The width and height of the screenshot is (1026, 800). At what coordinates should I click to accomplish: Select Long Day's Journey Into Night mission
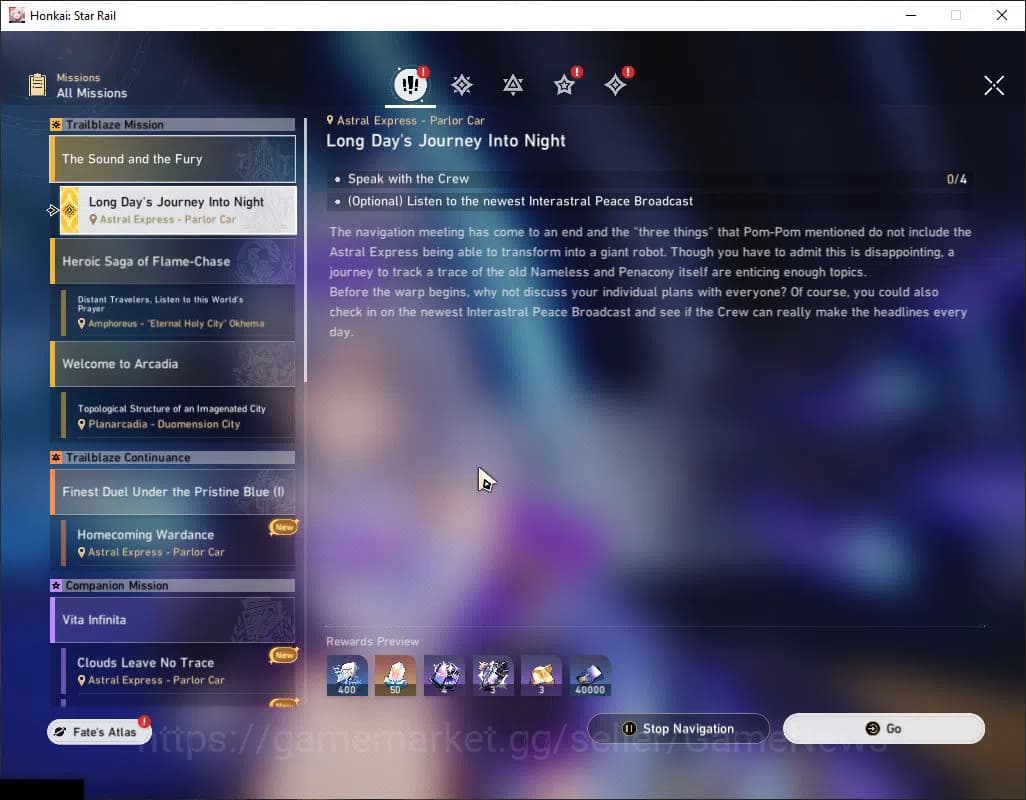pos(177,210)
